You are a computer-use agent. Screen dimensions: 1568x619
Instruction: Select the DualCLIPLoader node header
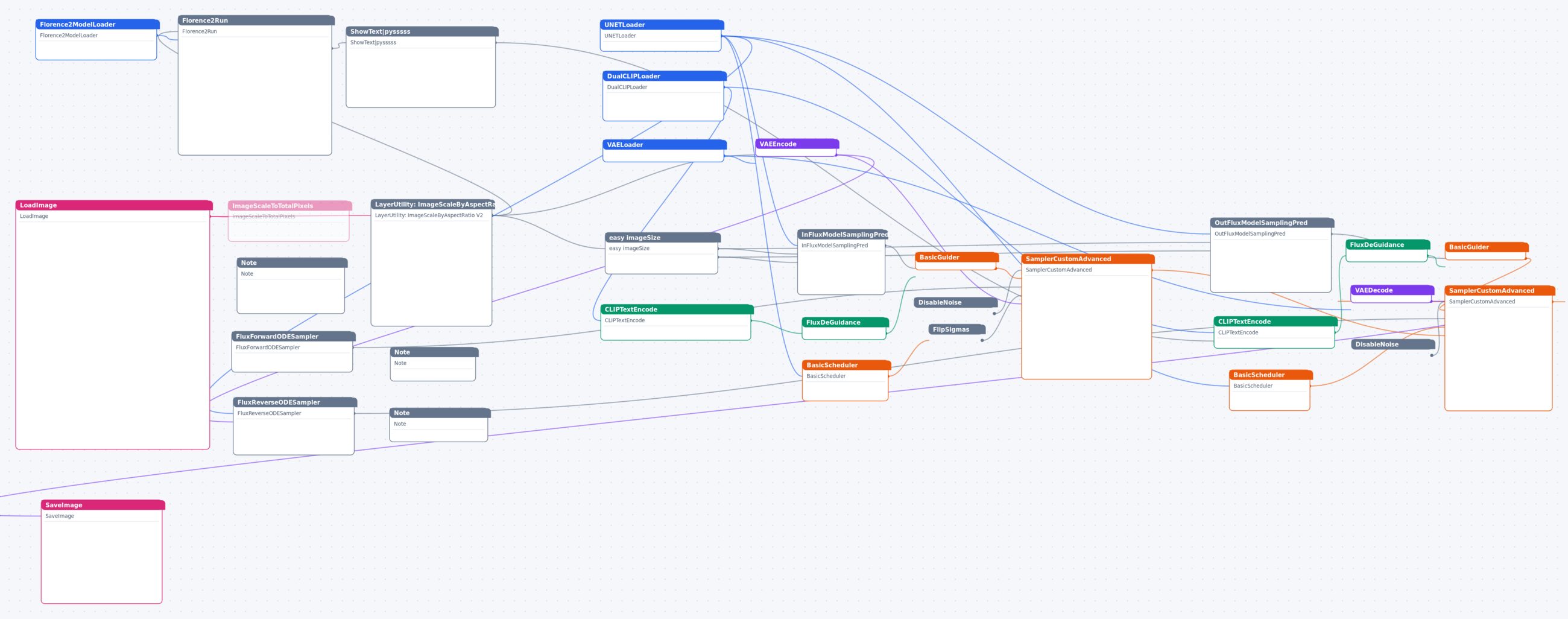(x=664, y=76)
